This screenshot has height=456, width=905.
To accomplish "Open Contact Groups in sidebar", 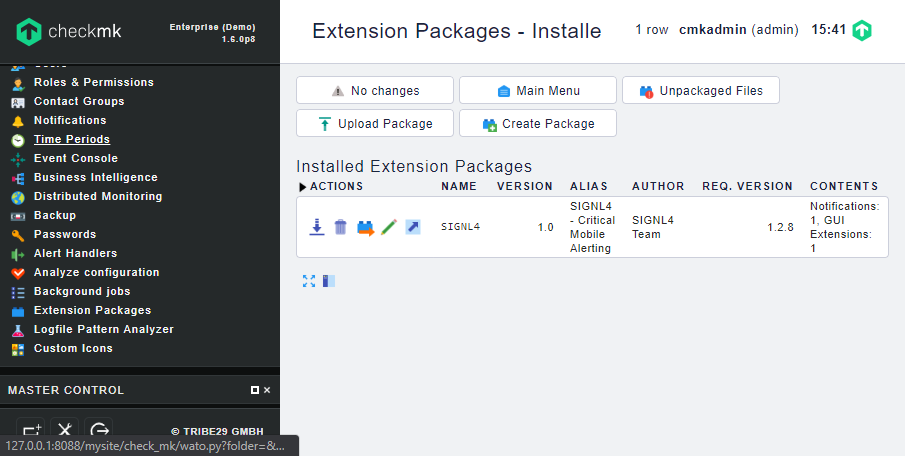I will click(79, 101).
